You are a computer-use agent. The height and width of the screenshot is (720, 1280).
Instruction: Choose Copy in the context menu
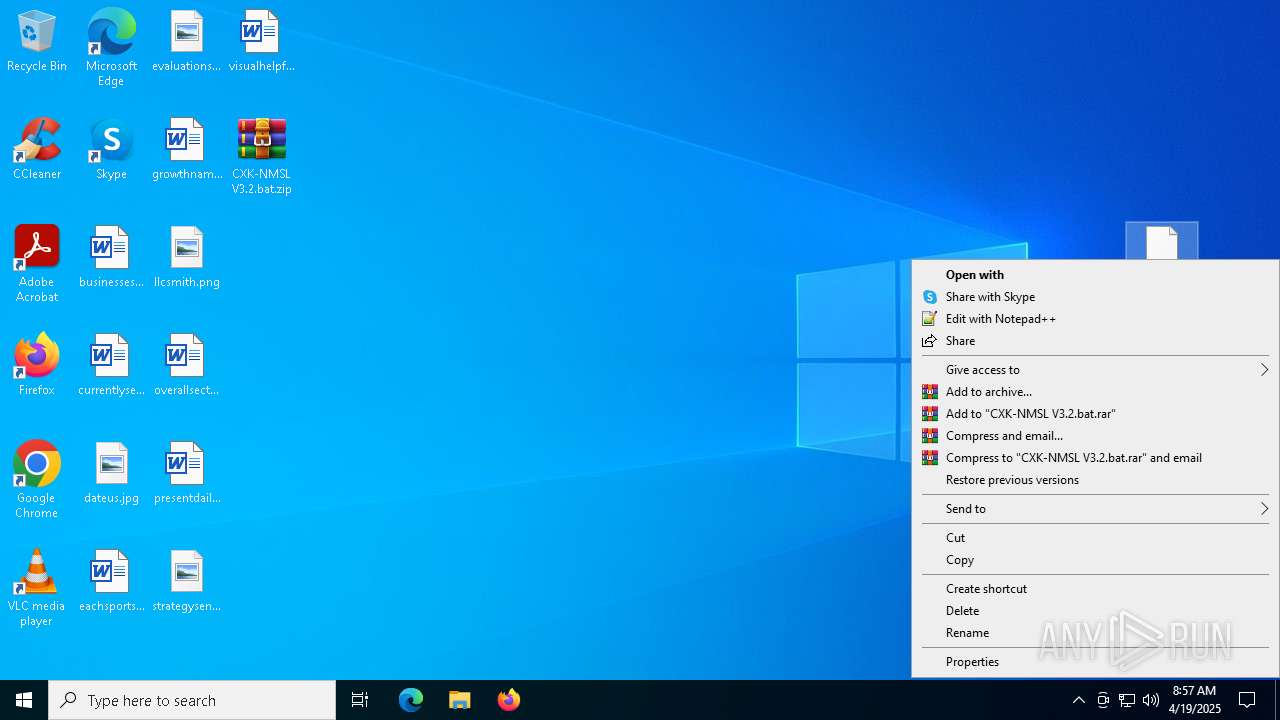coord(1095,560)
